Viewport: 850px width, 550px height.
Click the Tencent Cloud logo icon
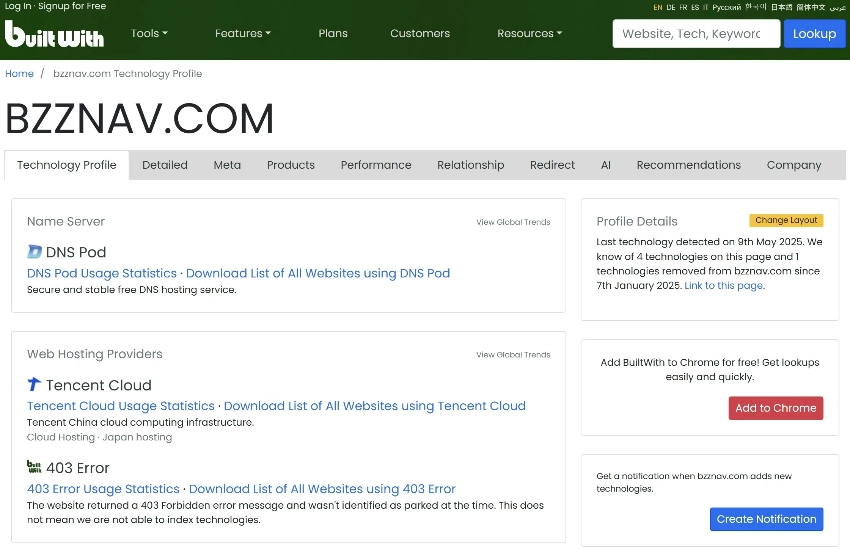point(34,384)
